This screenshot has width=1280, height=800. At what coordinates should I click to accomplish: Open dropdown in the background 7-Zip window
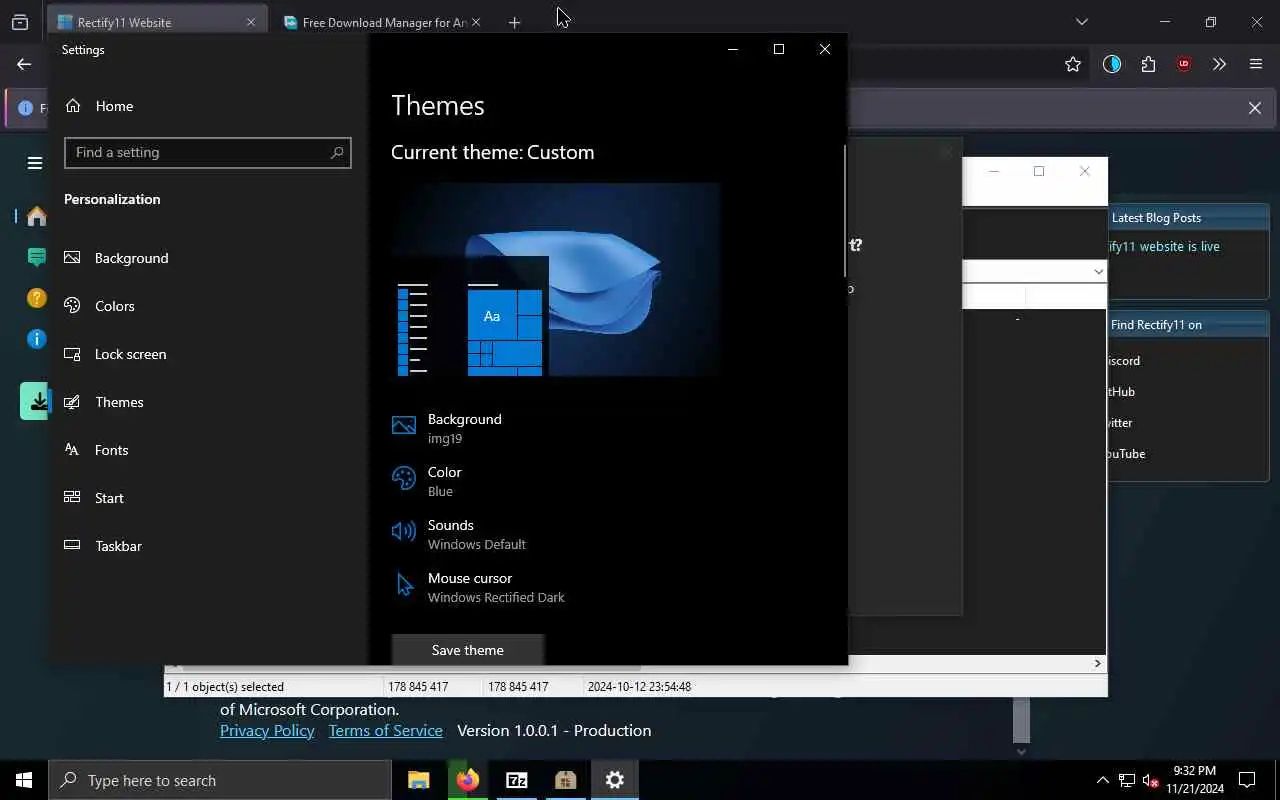point(1098,271)
